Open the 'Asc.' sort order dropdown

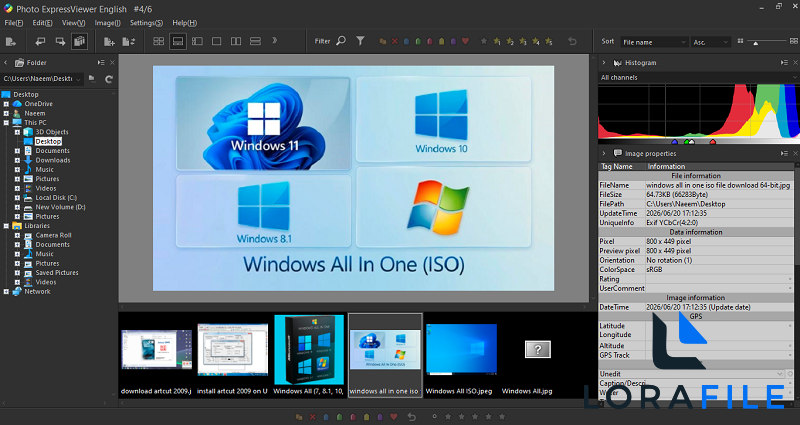click(x=711, y=42)
